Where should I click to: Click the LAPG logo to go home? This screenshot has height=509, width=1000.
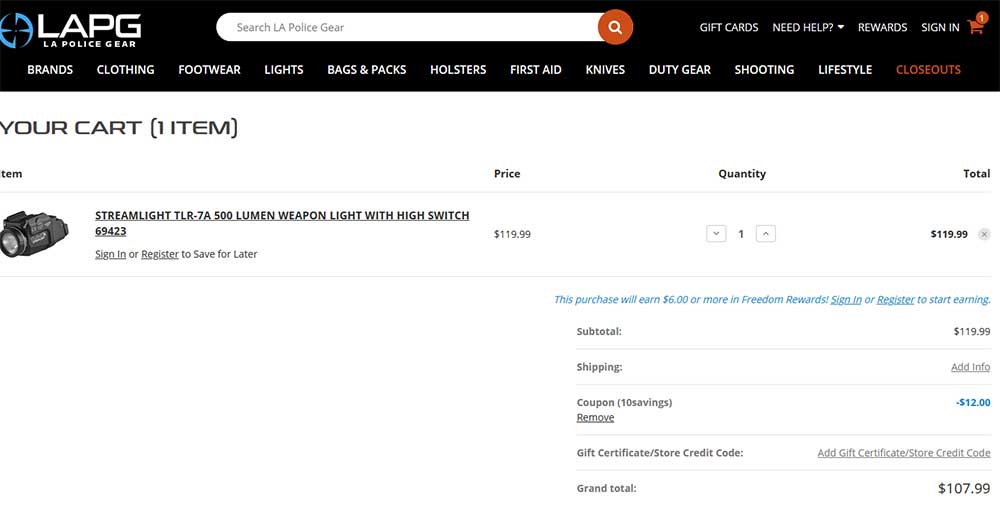(70, 29)
